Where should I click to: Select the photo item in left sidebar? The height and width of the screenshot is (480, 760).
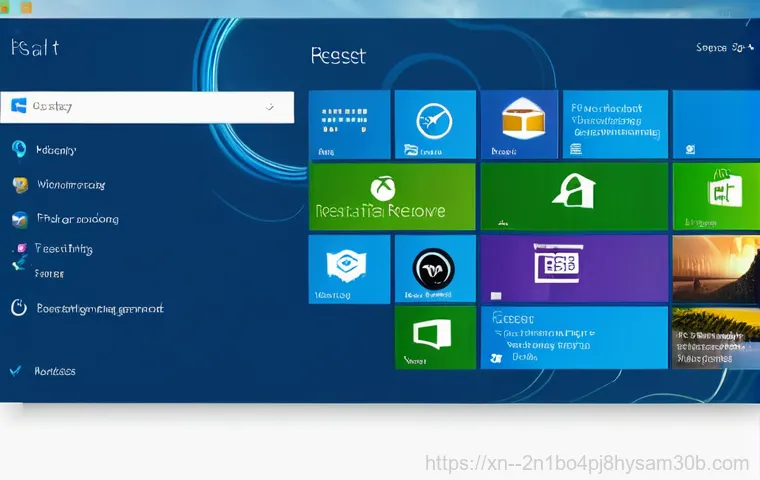18,219
